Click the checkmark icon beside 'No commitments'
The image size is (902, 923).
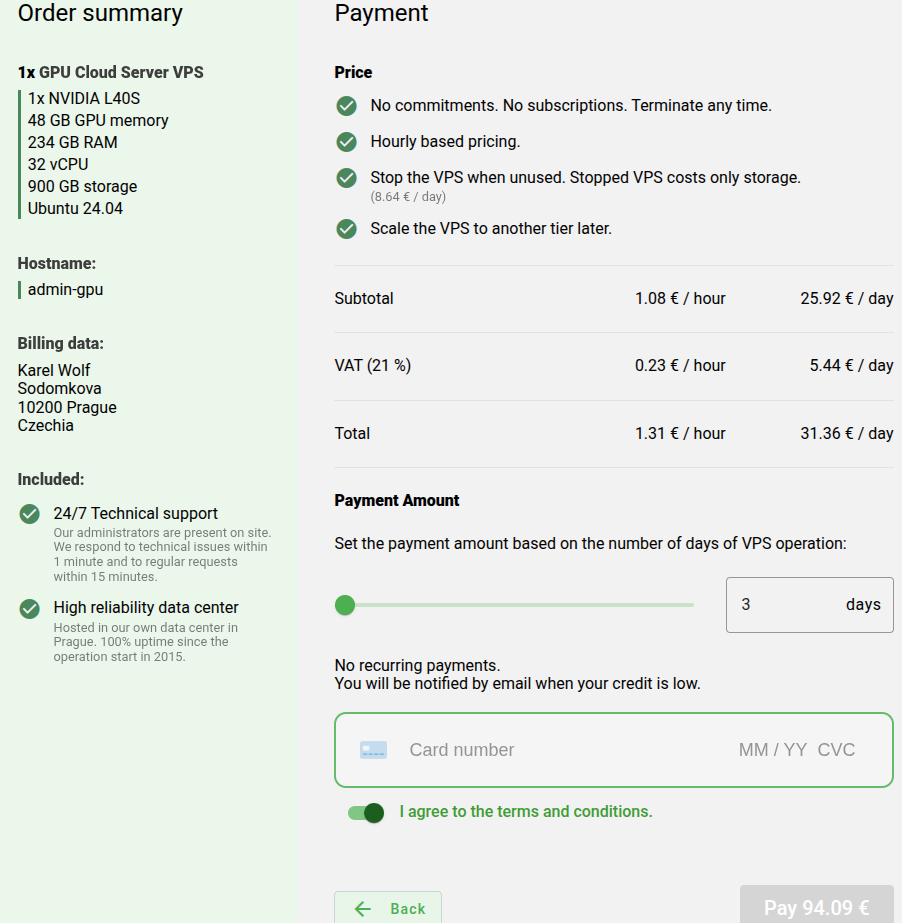coord(347,106)
